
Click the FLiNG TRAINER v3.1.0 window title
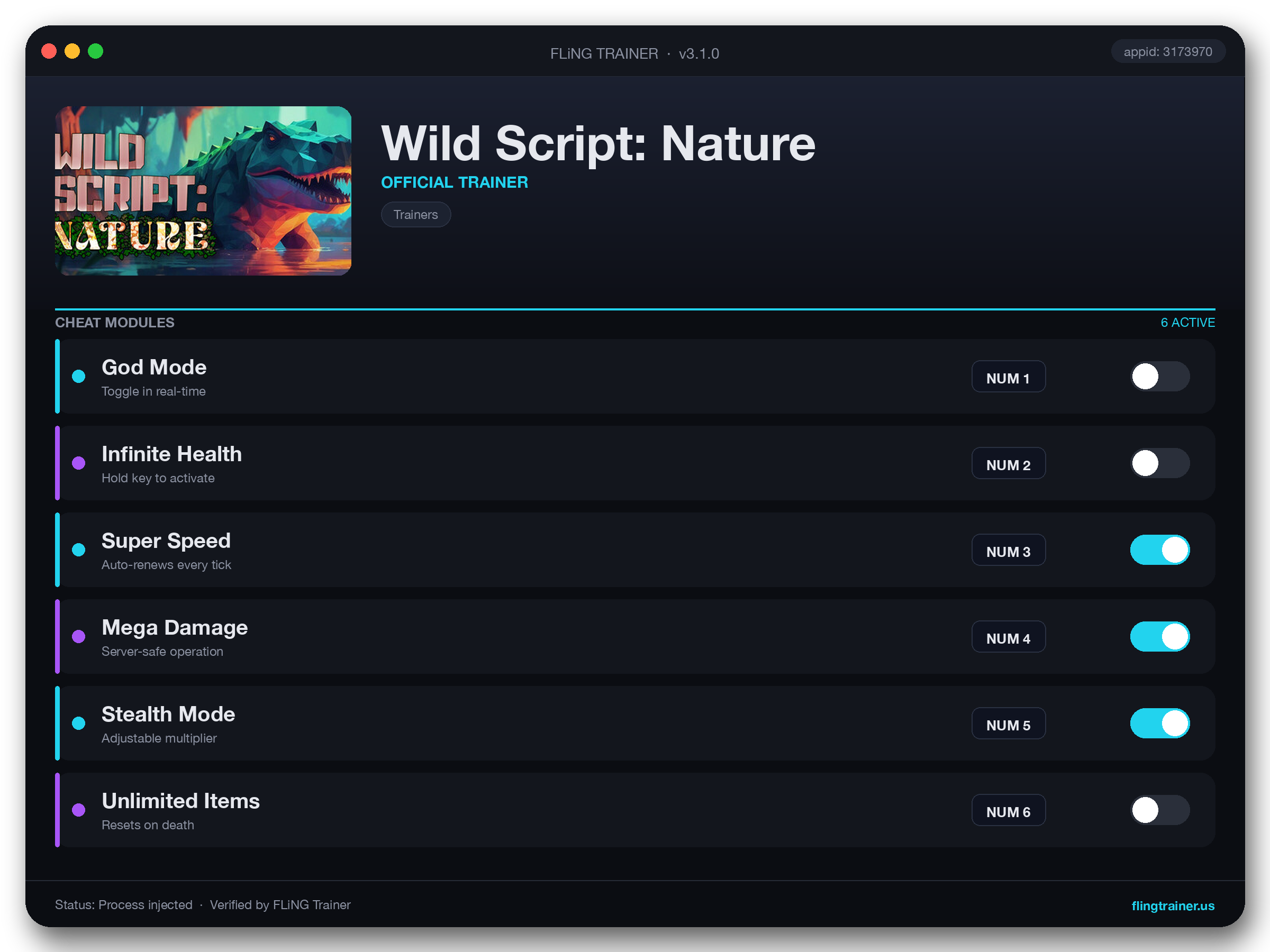pyautogui.click(x=634, y=54)
